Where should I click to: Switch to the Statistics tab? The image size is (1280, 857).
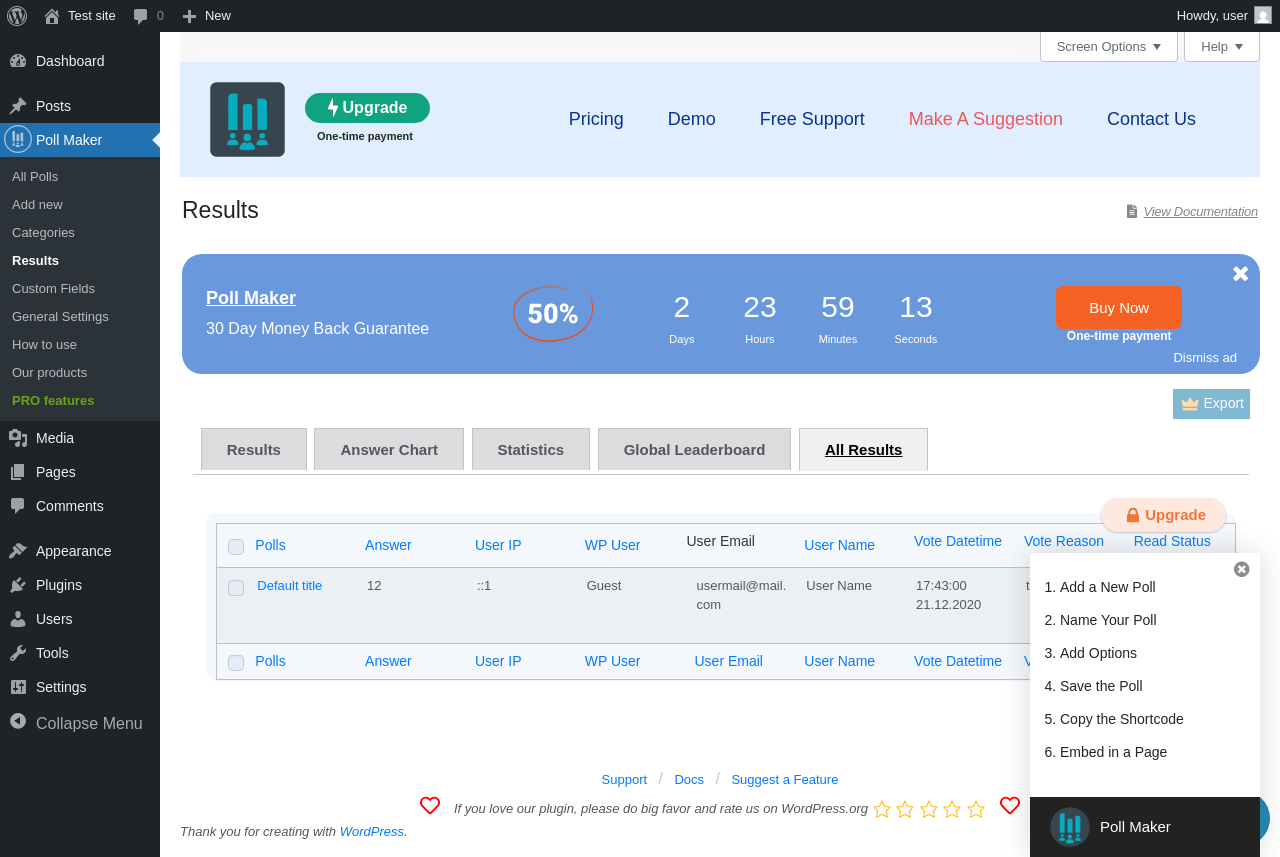click(x=531, y=450)
